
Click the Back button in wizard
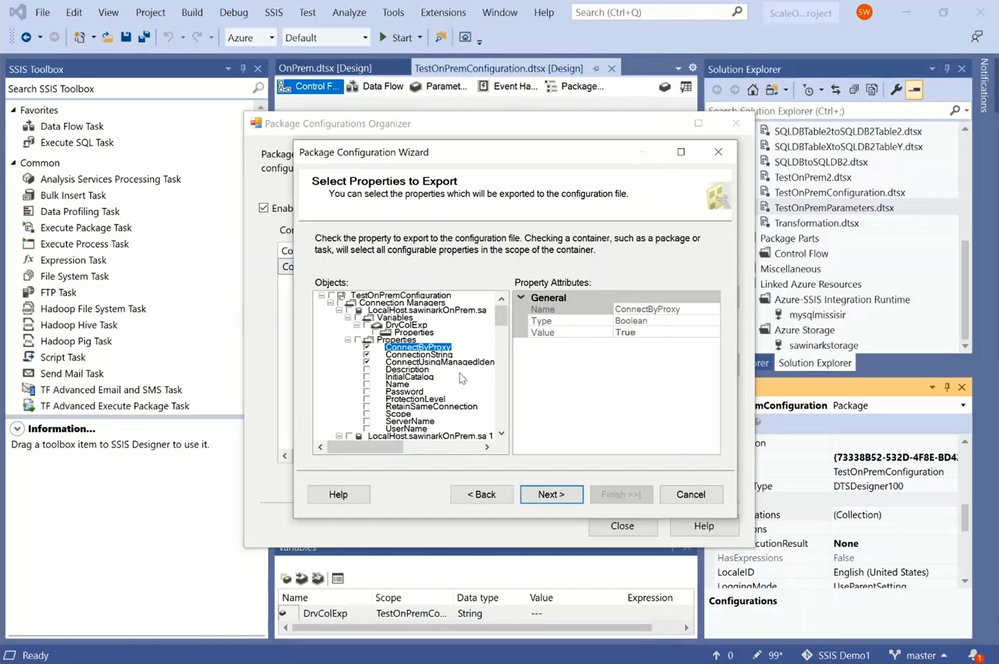tap(481, 494)
